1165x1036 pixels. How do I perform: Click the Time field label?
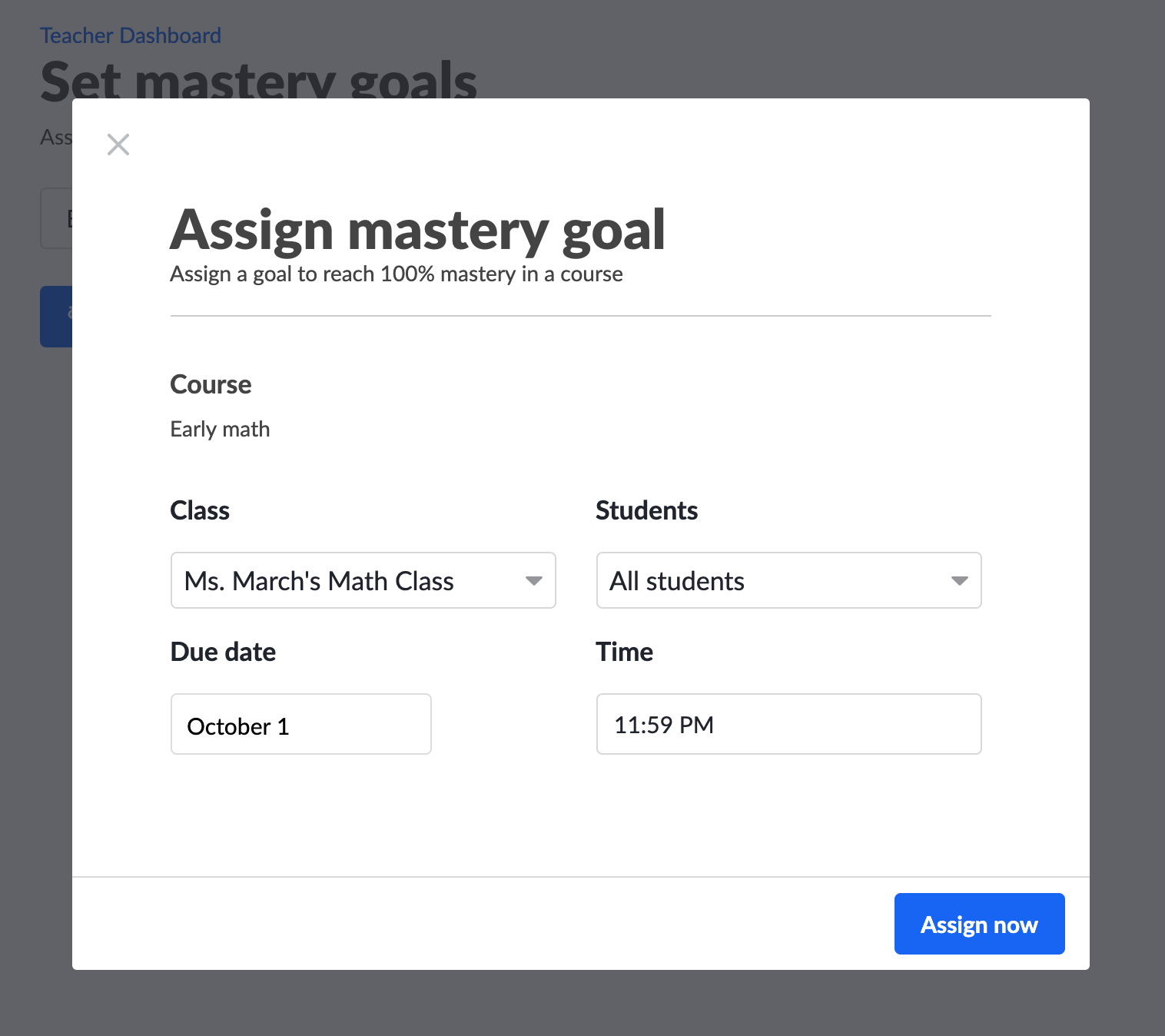point(624,652)
